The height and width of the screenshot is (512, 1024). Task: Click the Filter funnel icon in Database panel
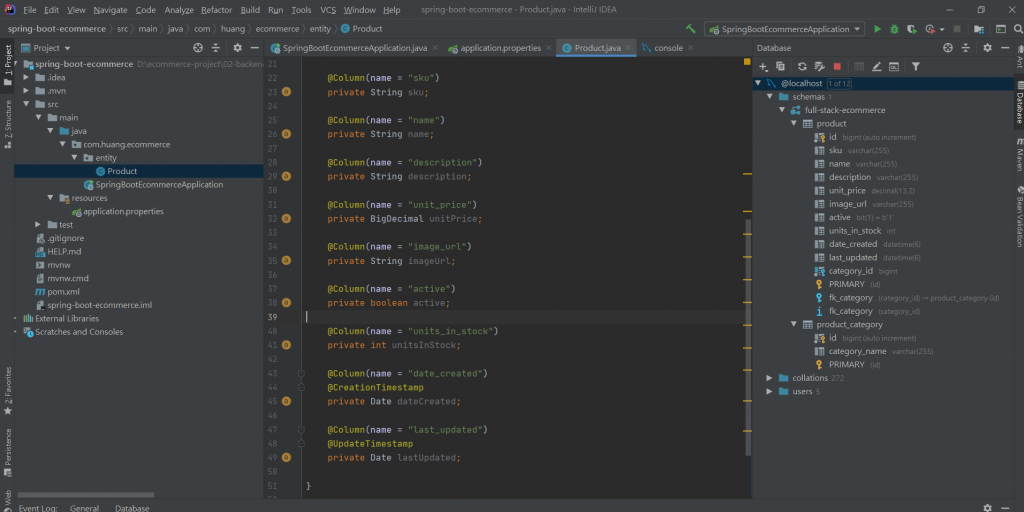tap(915, 66)
